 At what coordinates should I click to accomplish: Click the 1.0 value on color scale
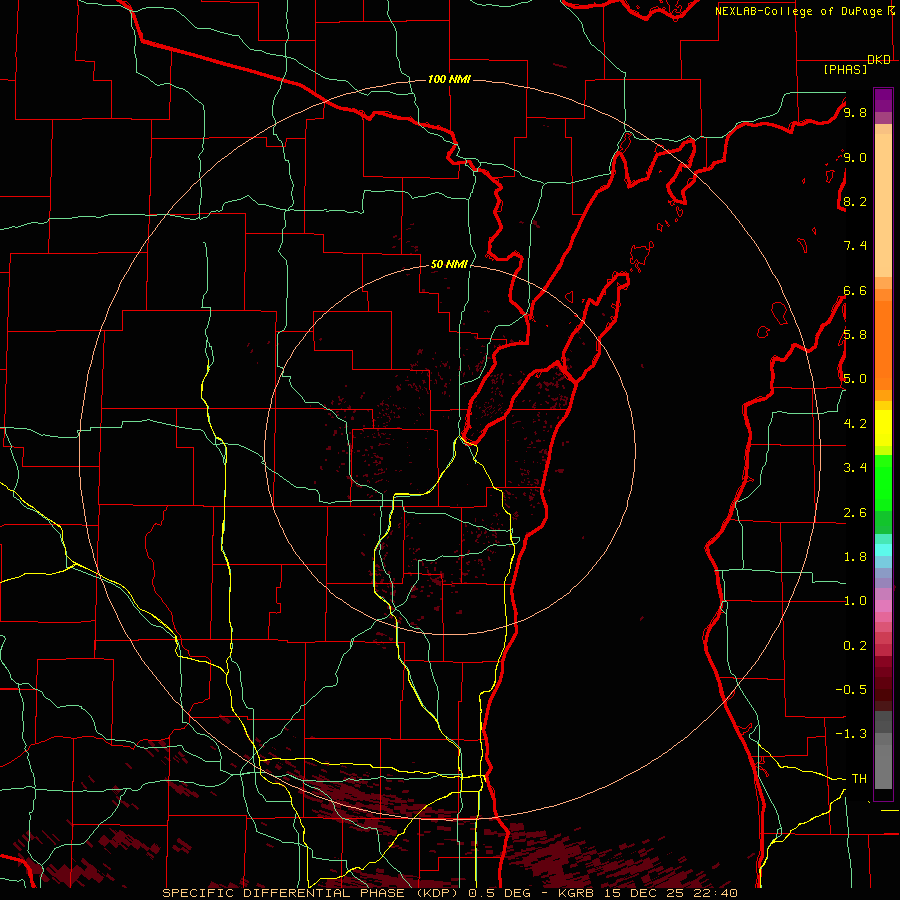pyautogui.click(x=855, y=601)
